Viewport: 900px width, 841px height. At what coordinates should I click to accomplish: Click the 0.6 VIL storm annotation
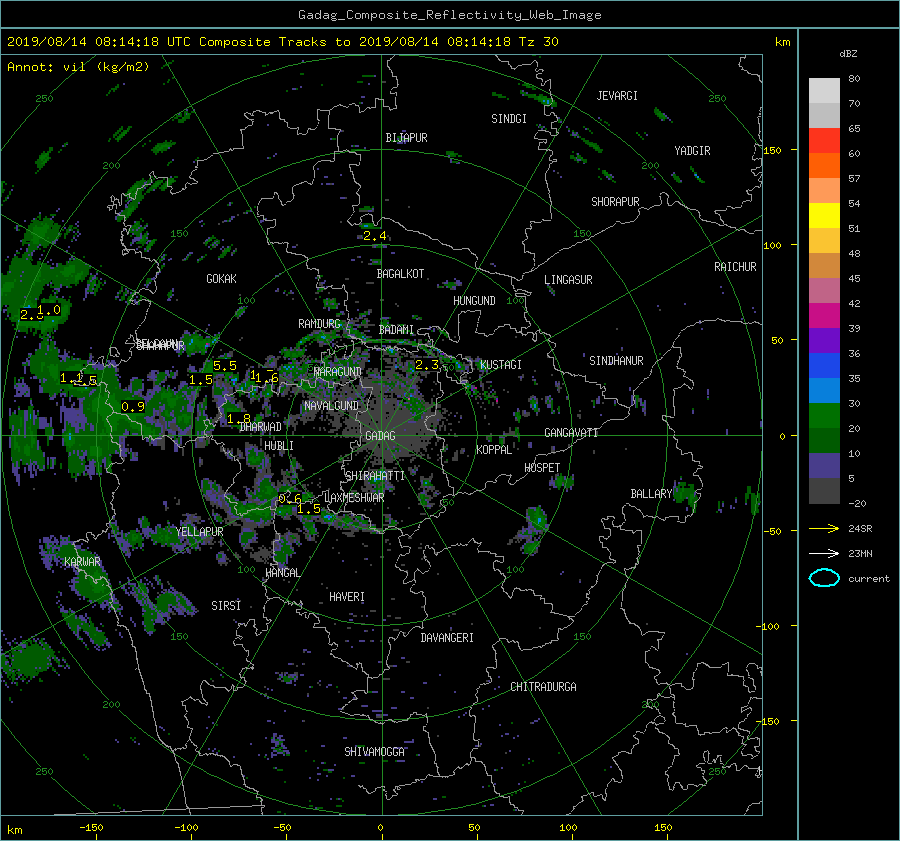click(290, 498)
